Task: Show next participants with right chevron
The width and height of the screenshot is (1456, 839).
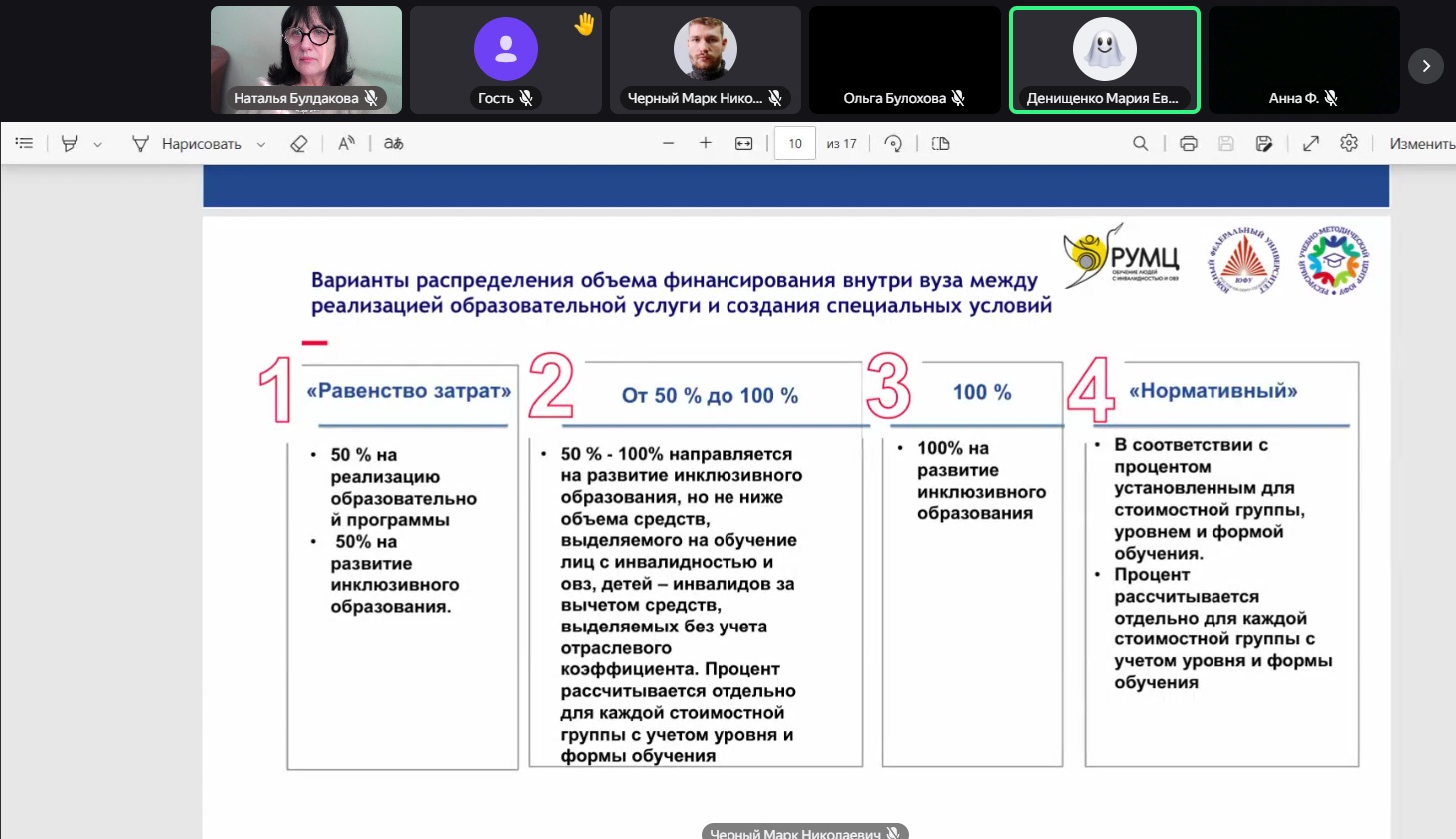Action: [x=1426, y=66]
